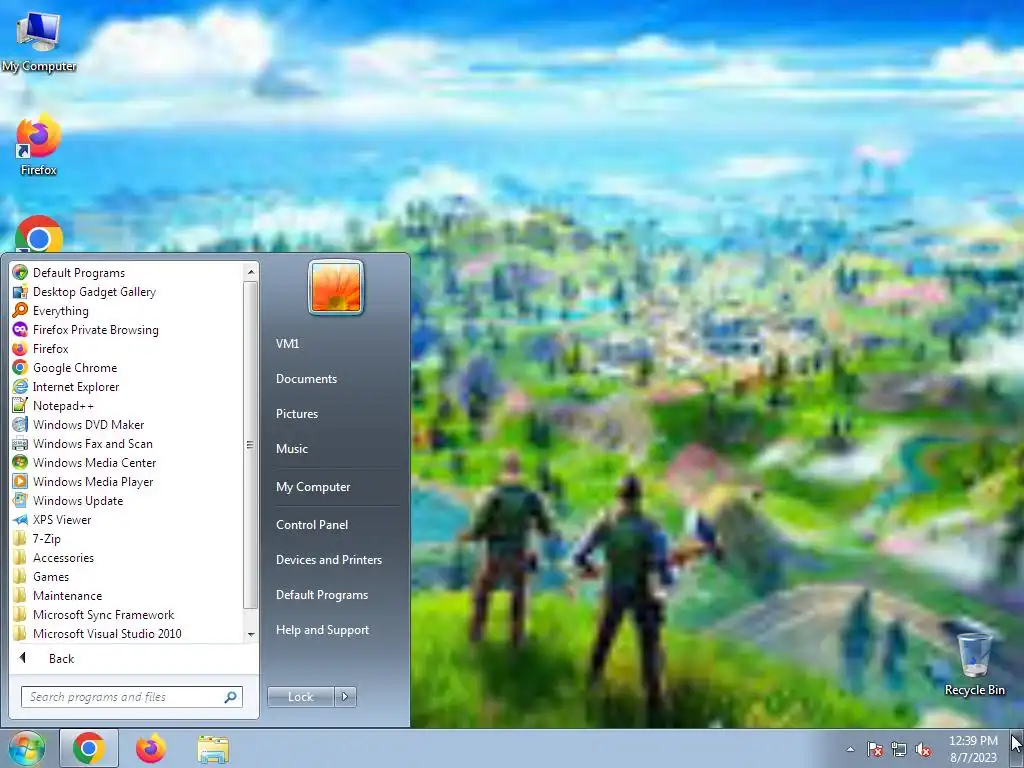Select the Chrome desktop icon above Start menu
The width and height of the screenshot is (1024, 768).
[x=39, y=234]
